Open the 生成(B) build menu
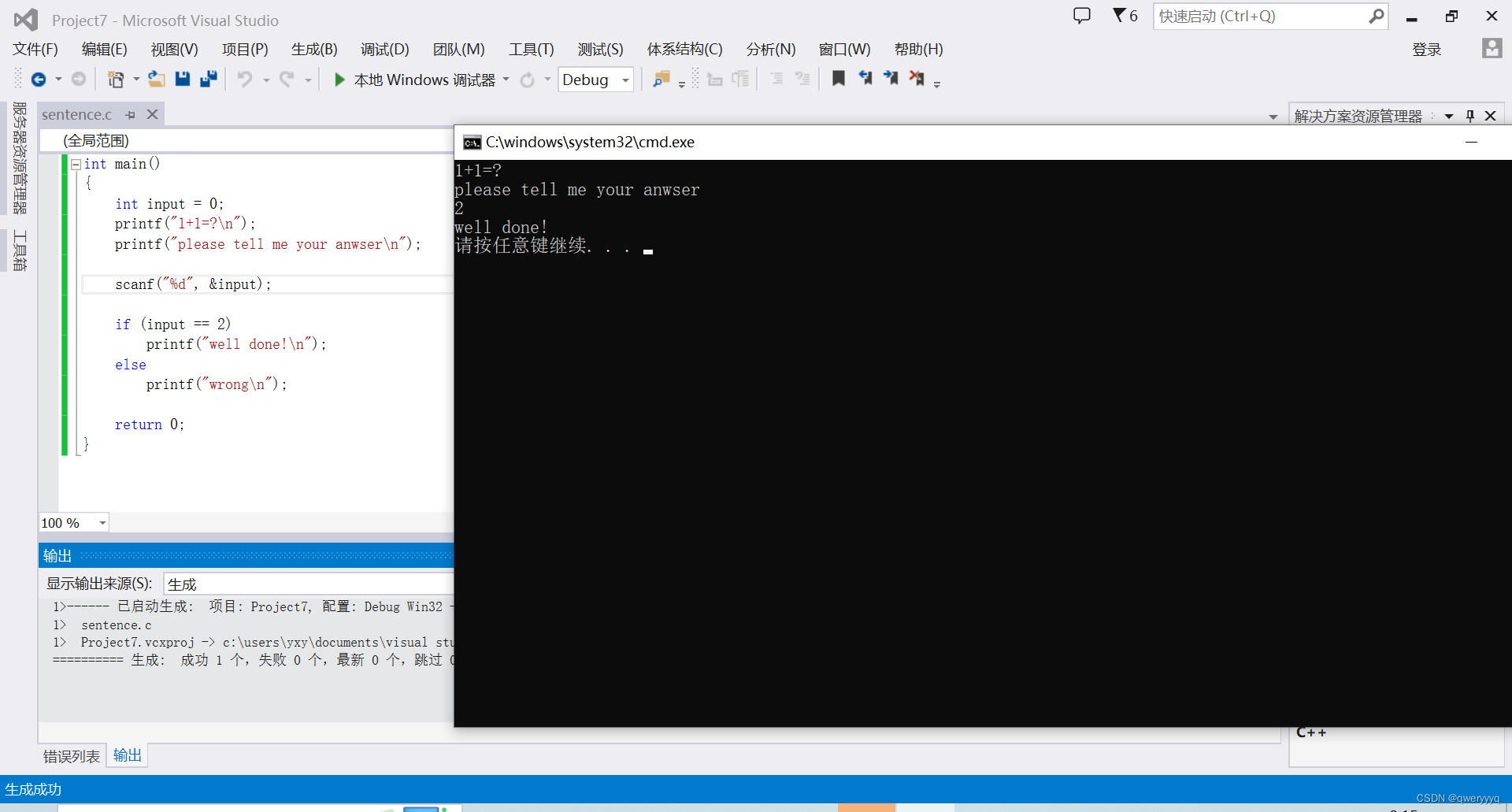This screenshot has height=812, width=1512. pos(314,50)
